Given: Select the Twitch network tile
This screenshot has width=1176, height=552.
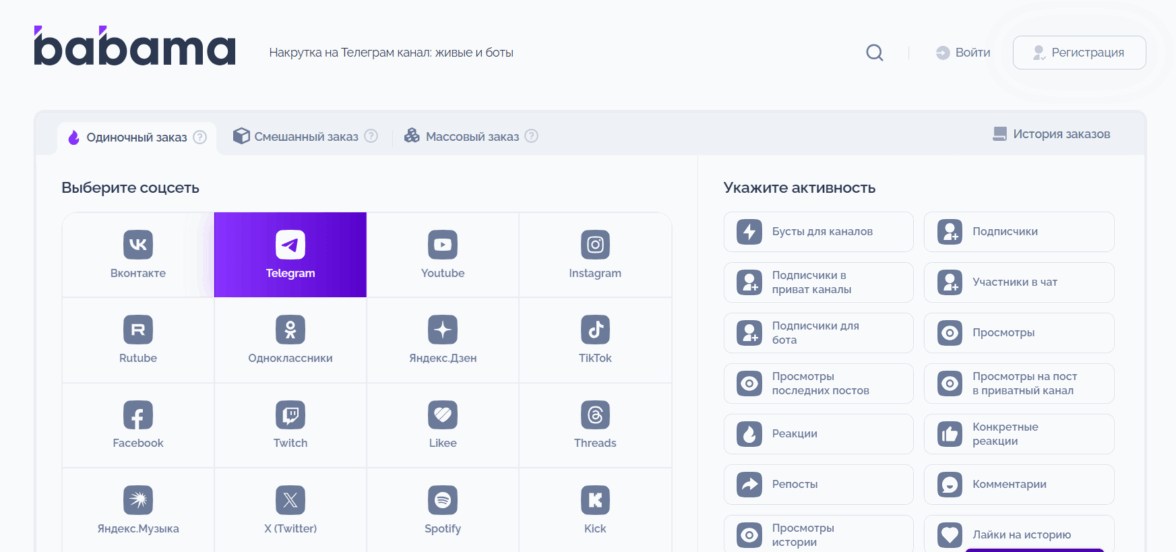Looking at the screenshot, I should click(x=290, y=424).
